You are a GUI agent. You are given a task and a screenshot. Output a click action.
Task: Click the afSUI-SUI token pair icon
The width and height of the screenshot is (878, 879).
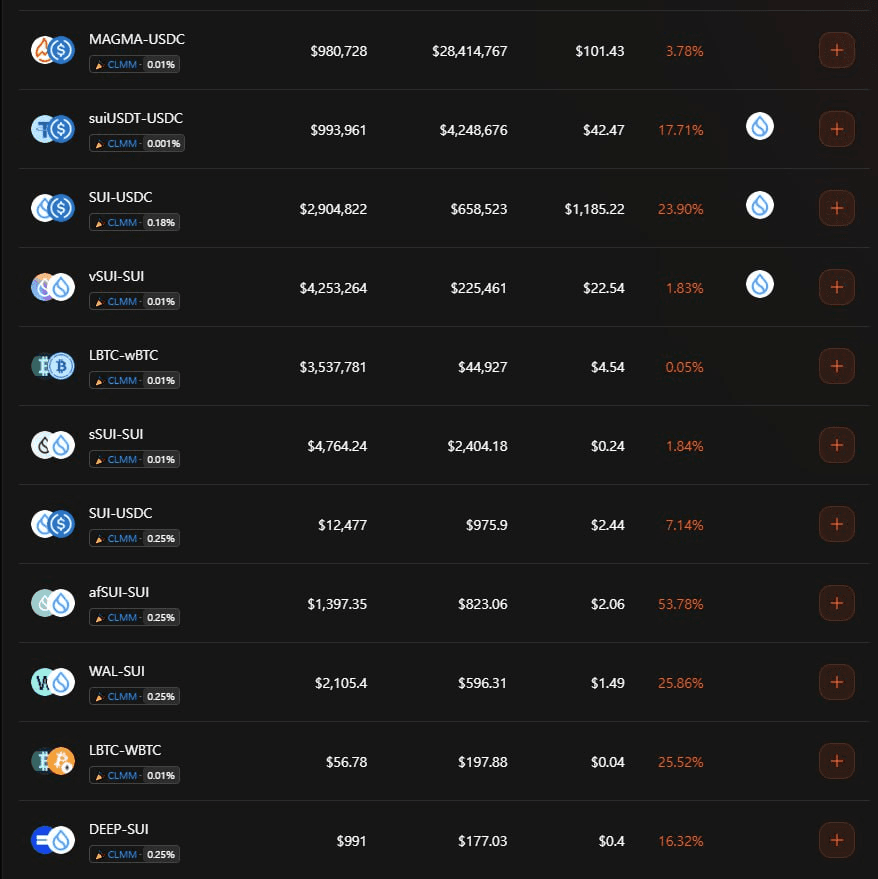point(53,603)
